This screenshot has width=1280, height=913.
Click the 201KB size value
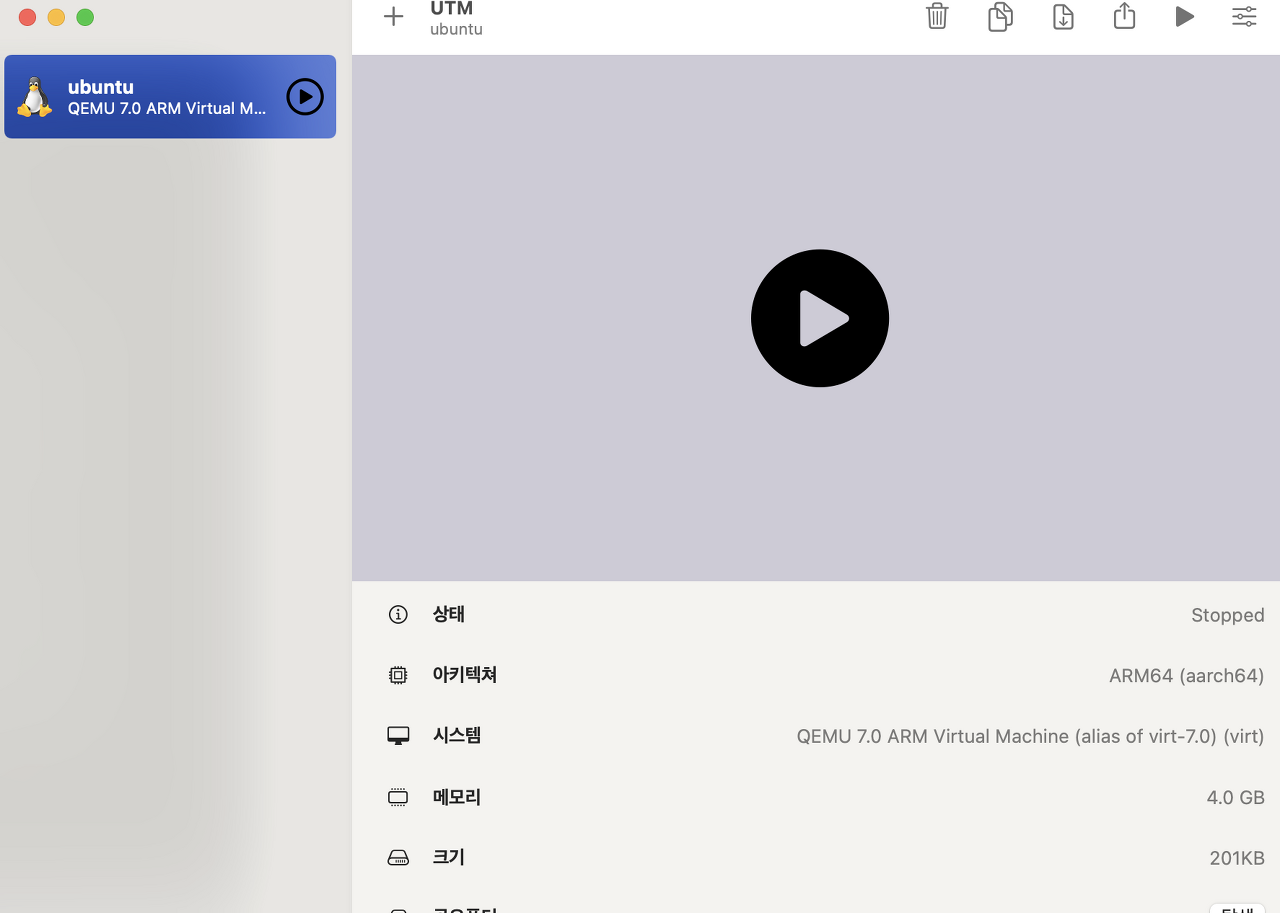click(1237, 858)
